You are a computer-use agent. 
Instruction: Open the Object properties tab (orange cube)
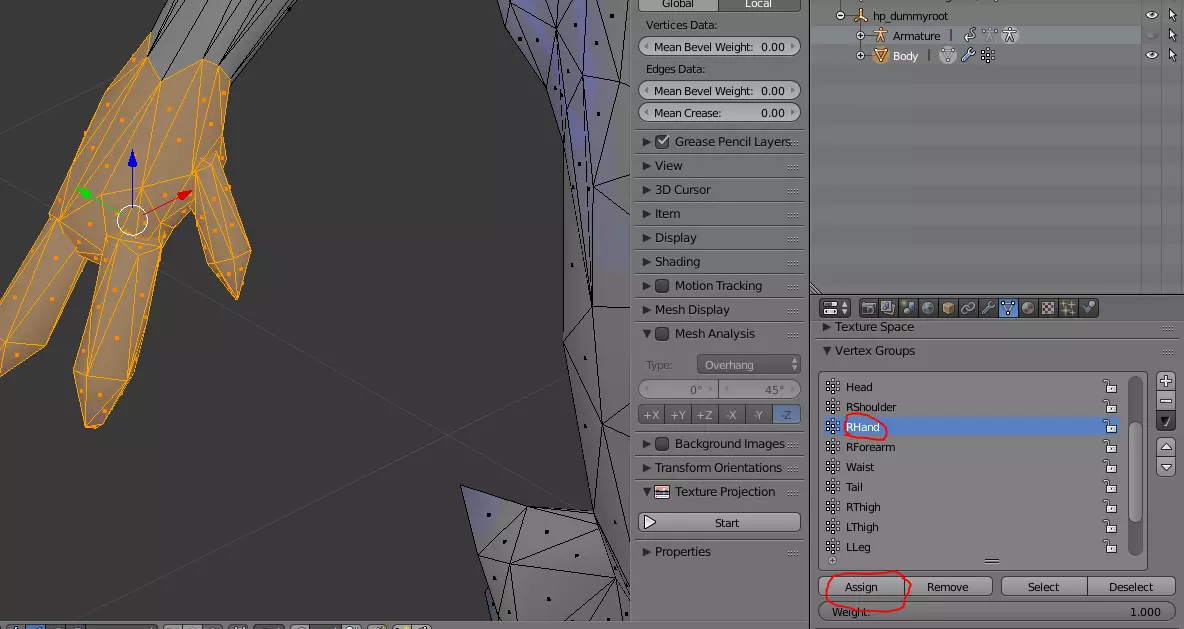click(948, 308)
